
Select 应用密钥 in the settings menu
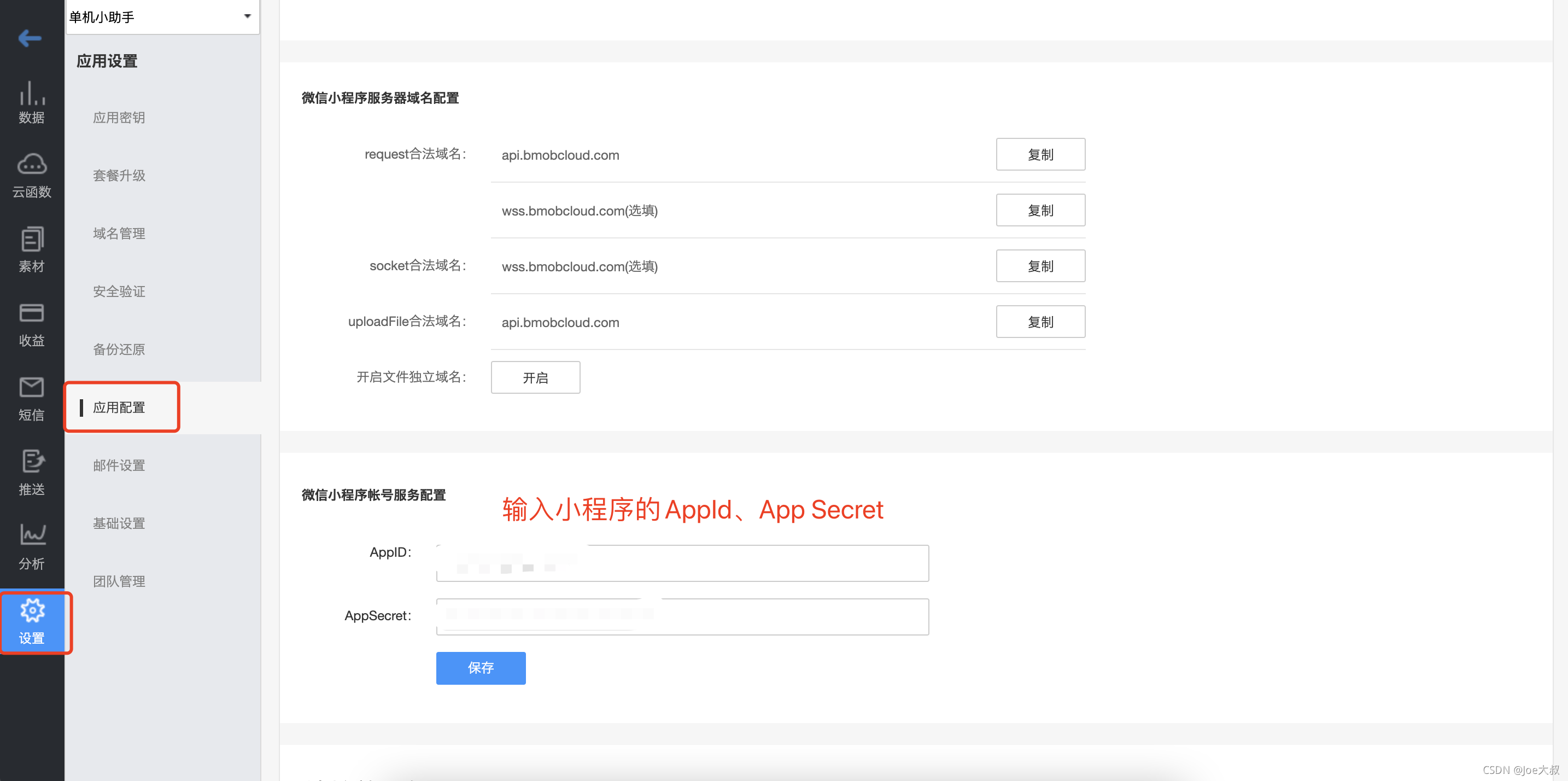point(119,118)
